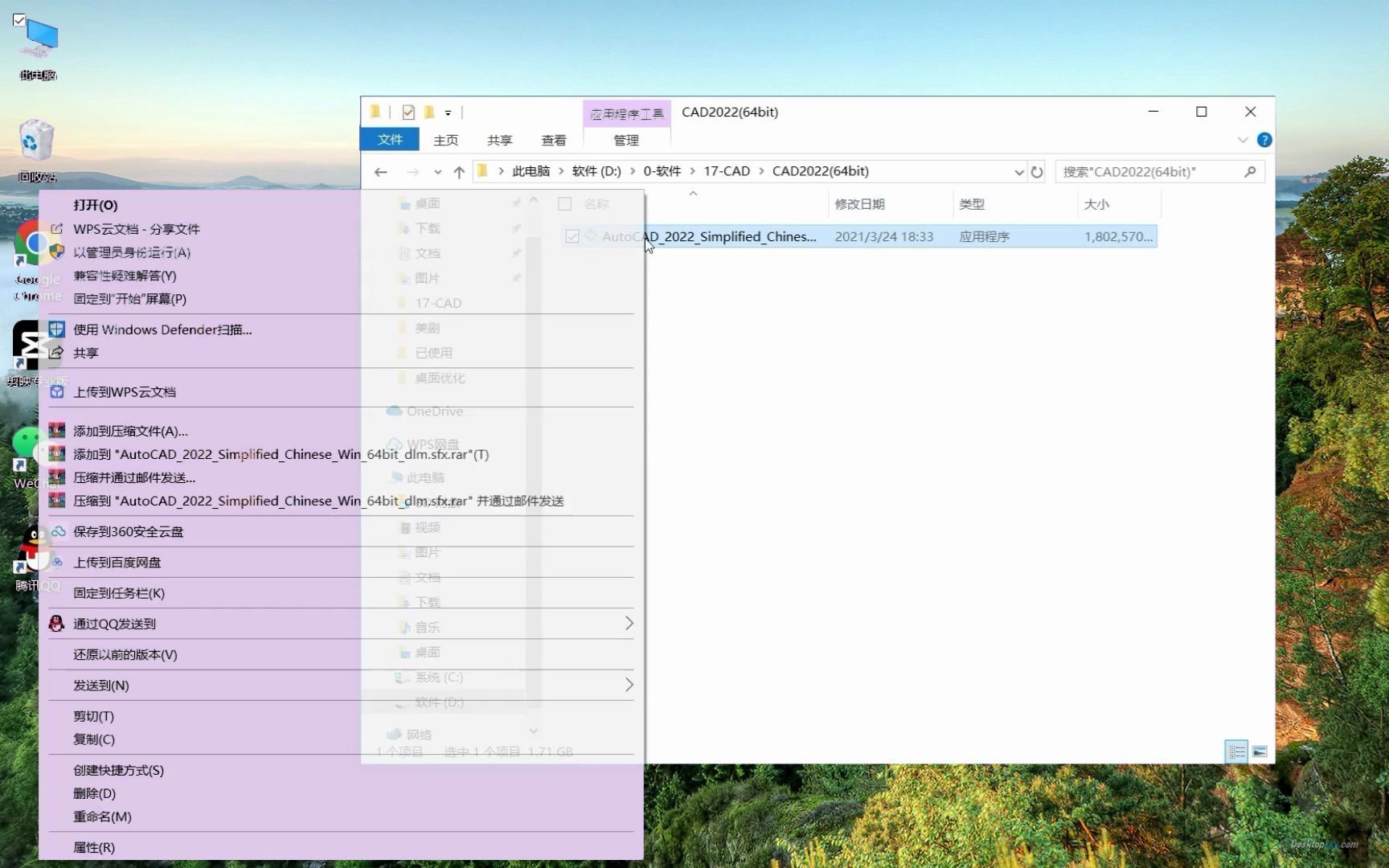The height and width of the screenshot is (868, 1389).
Task: Choose 还原以前的版本(V)
Action: [x=125, y=654]
